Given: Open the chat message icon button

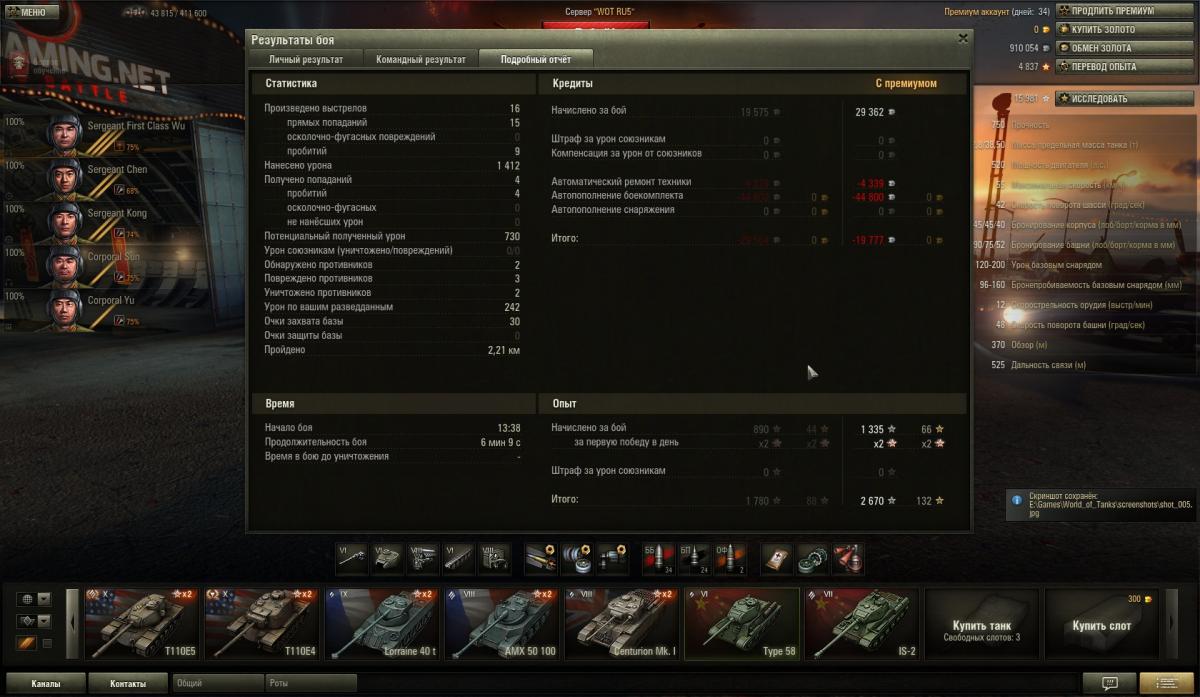Looking at the screenshot, I should 1110,683.
